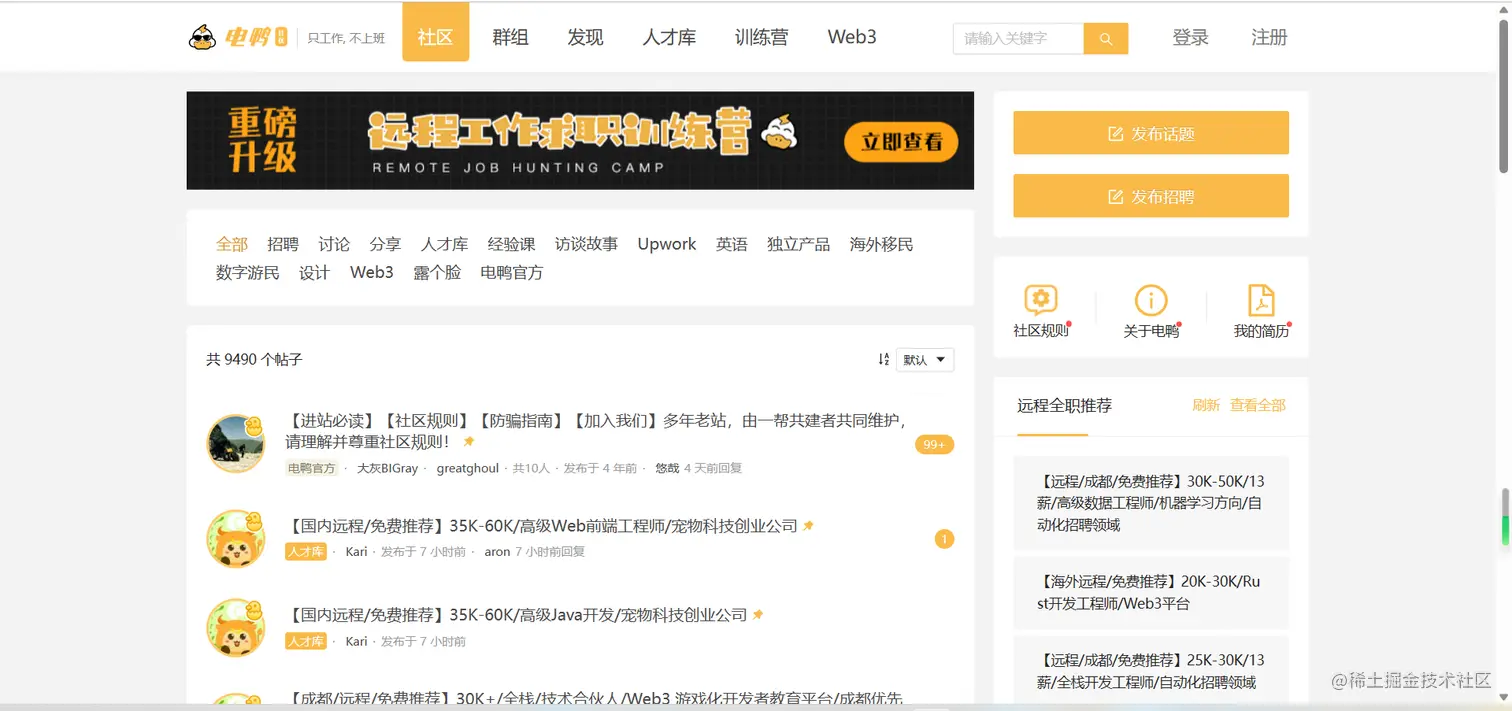
Task: Click user greatghoul
Action: pyautogui.click(x=468, y=468)
